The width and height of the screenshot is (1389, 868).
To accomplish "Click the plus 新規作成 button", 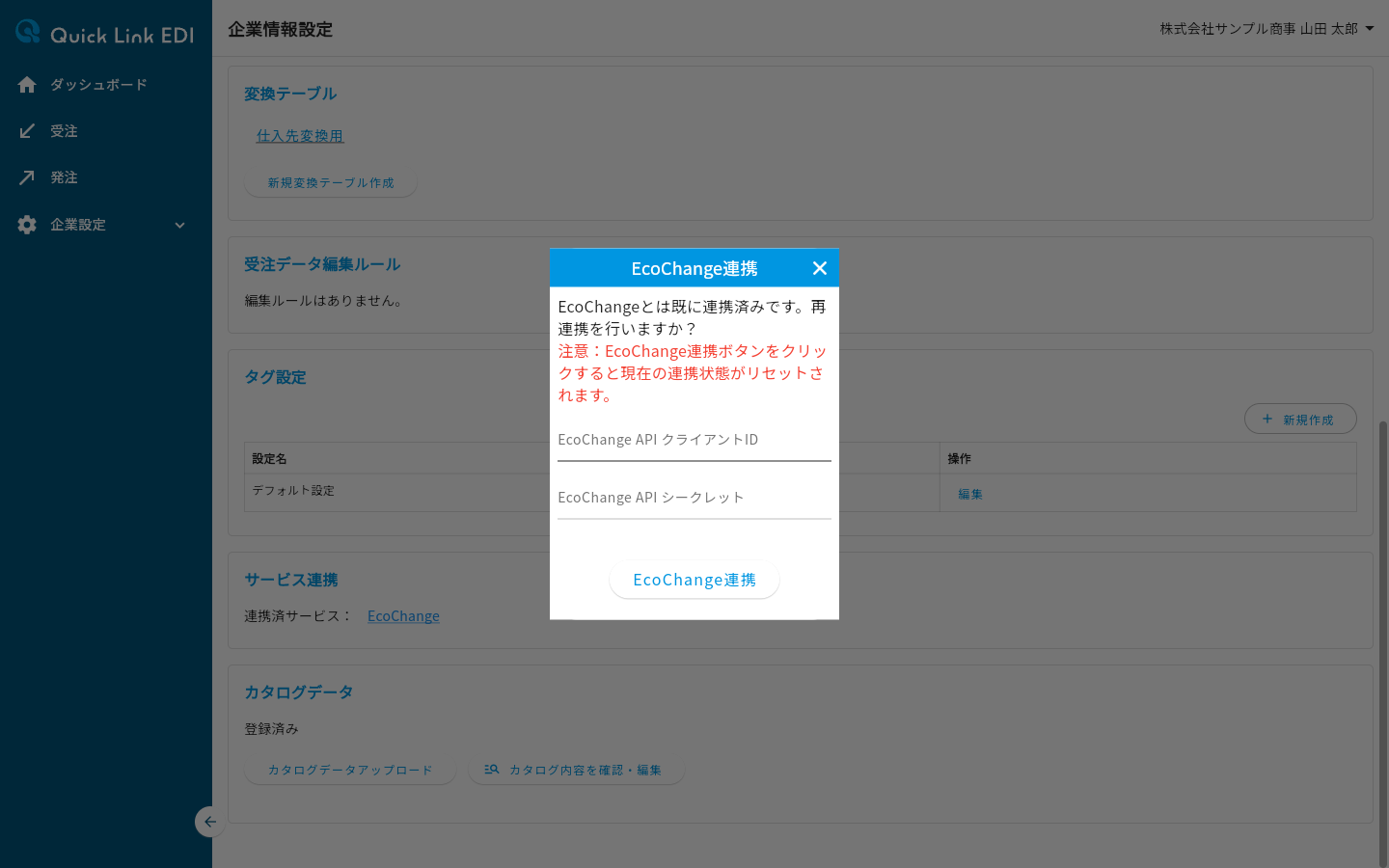I will click(x=1300, y=420).
